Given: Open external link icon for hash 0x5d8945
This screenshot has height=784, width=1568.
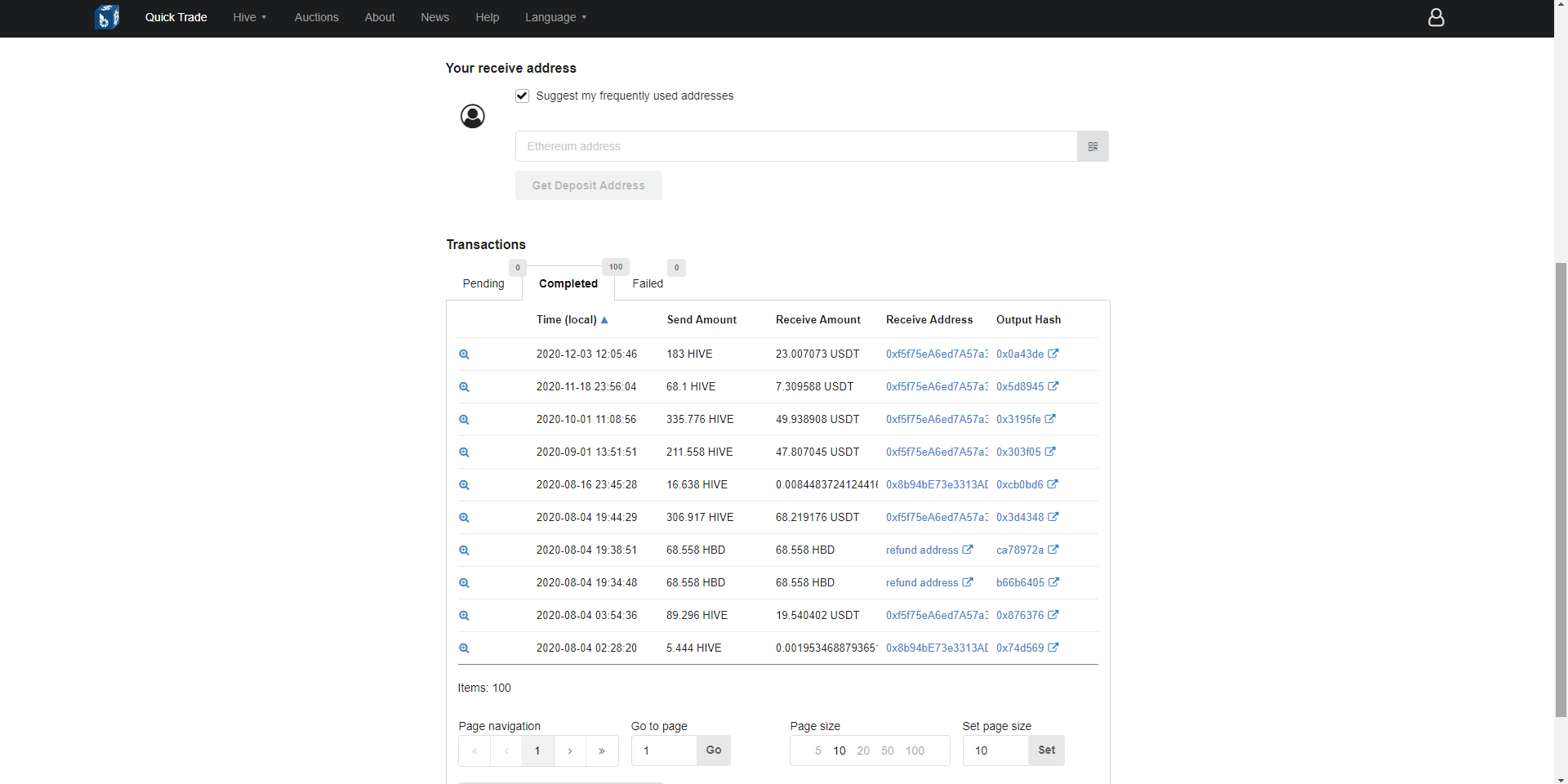Looking at the screenshot, I should (1053, 386).
